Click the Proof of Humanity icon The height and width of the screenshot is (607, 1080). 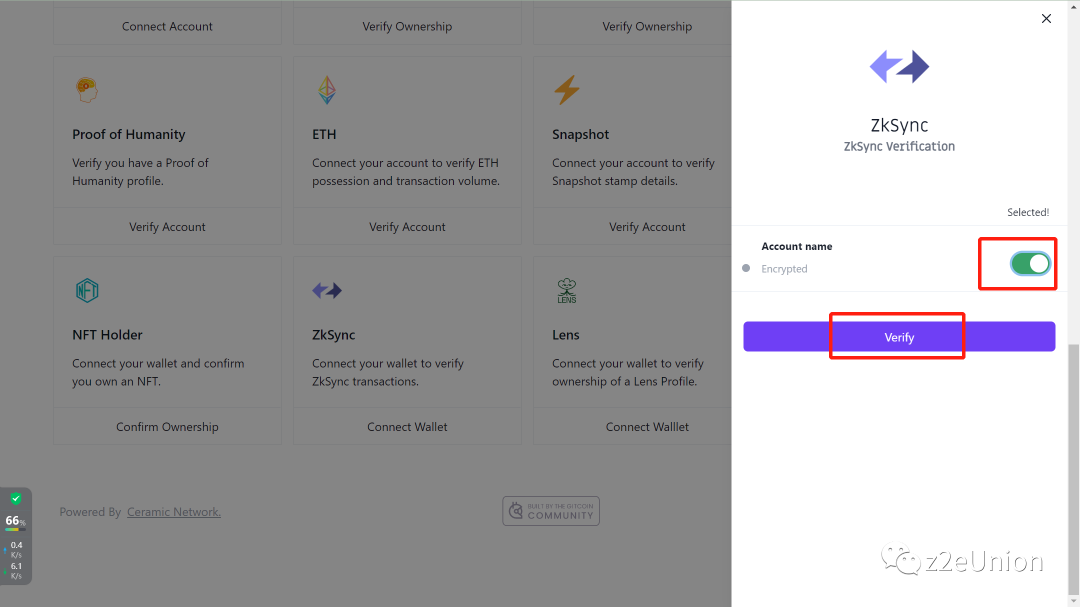(x=87, y=91)
